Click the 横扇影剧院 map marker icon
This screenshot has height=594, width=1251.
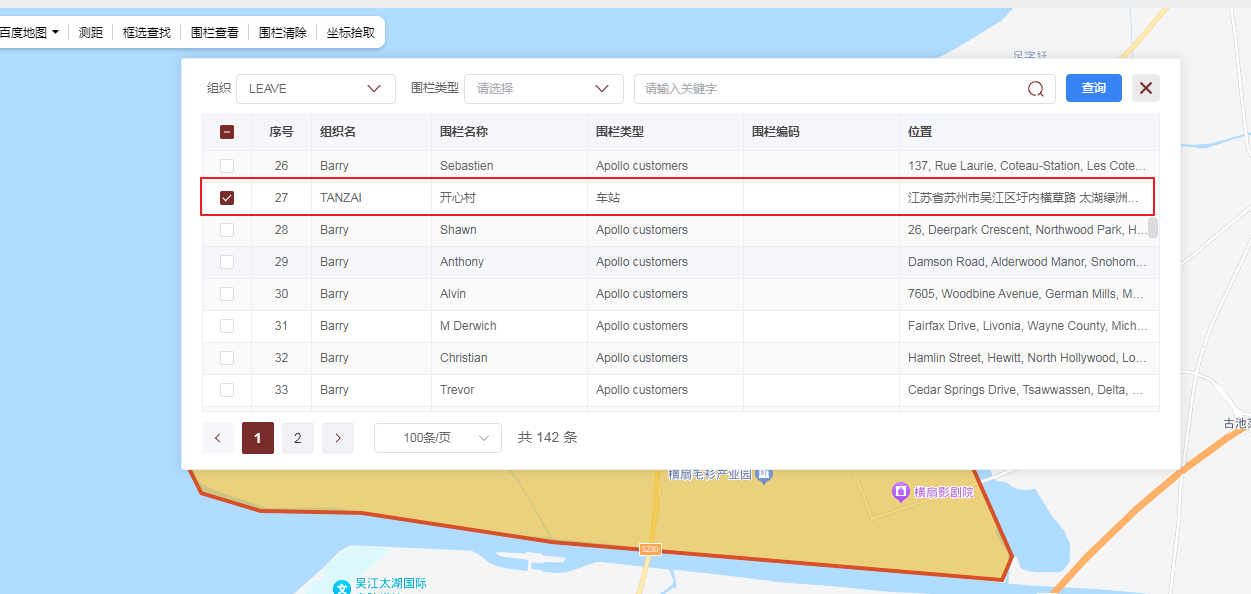(x=900, y=492)
